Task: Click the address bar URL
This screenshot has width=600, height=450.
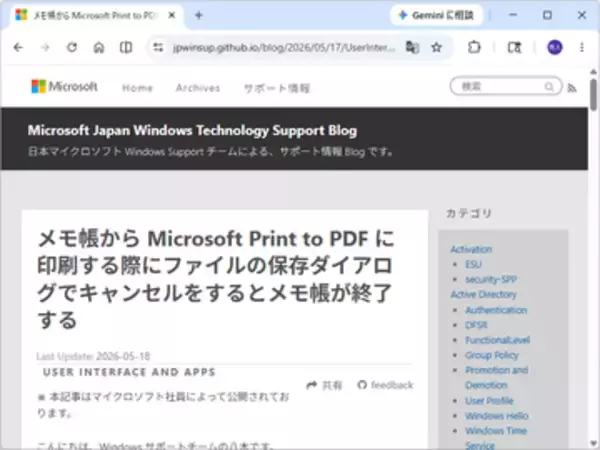Action: pyautogui.click(x=284, y=47)
